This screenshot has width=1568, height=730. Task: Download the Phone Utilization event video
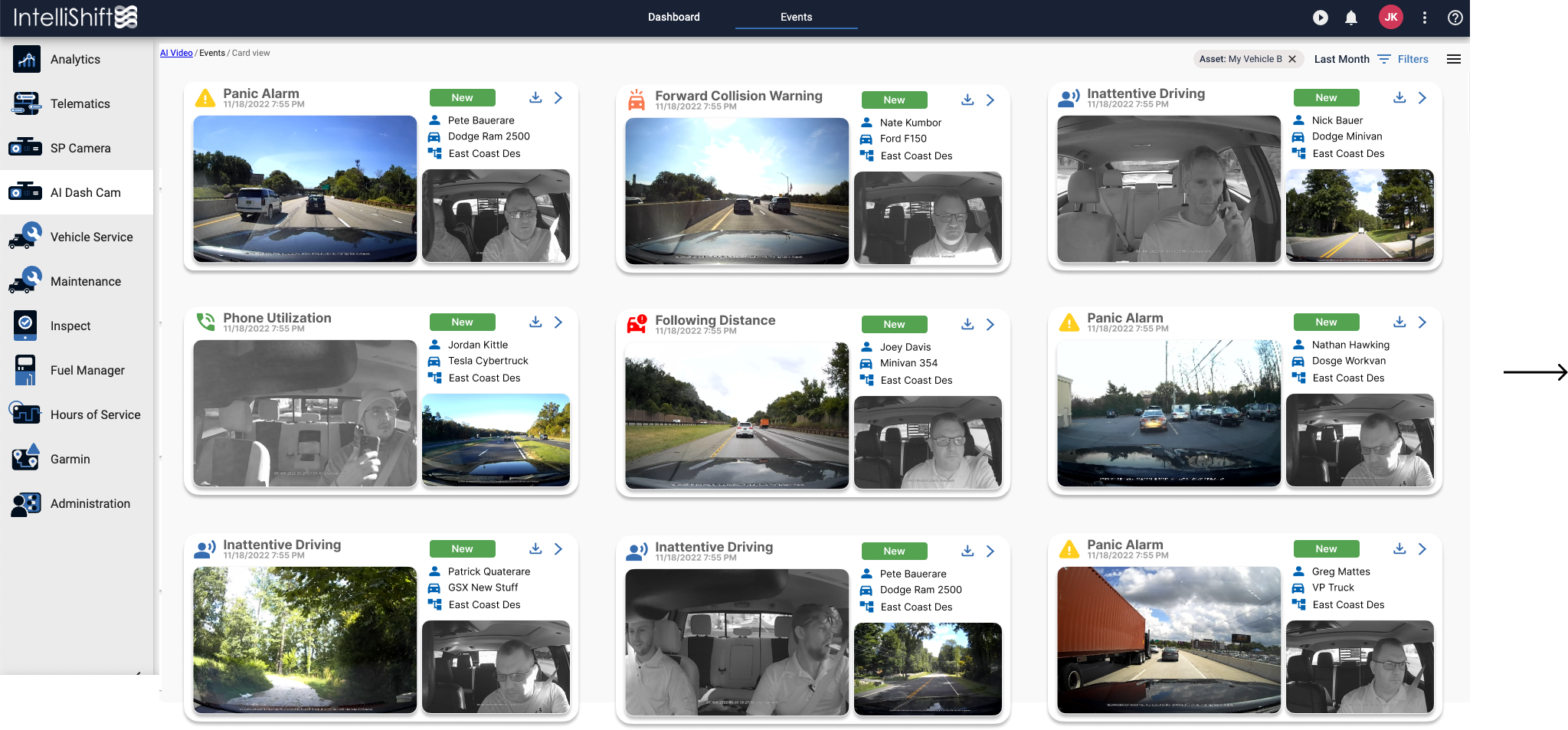[535, 322]
